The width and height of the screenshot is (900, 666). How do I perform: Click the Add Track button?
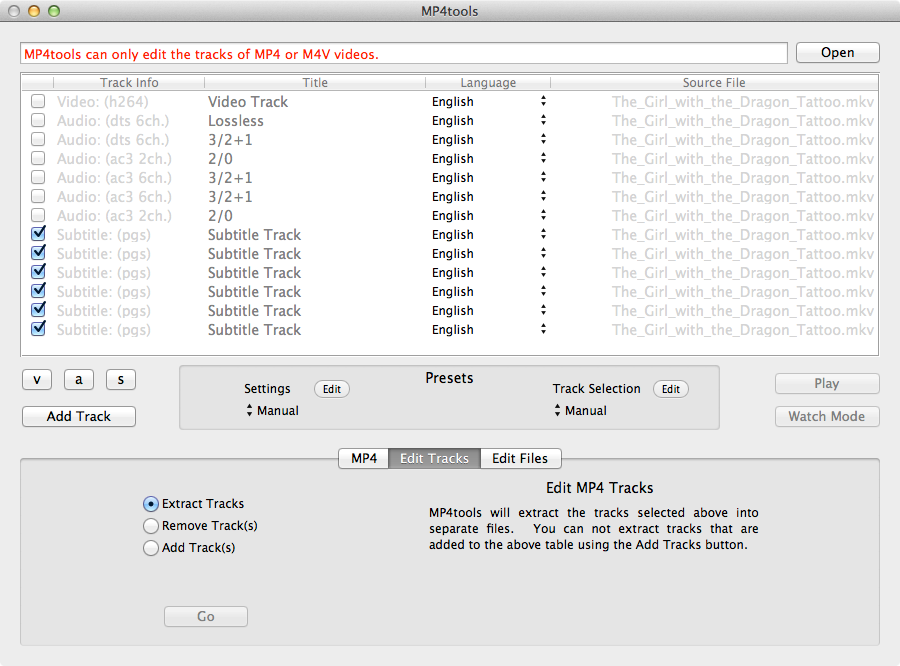(79, 416)
